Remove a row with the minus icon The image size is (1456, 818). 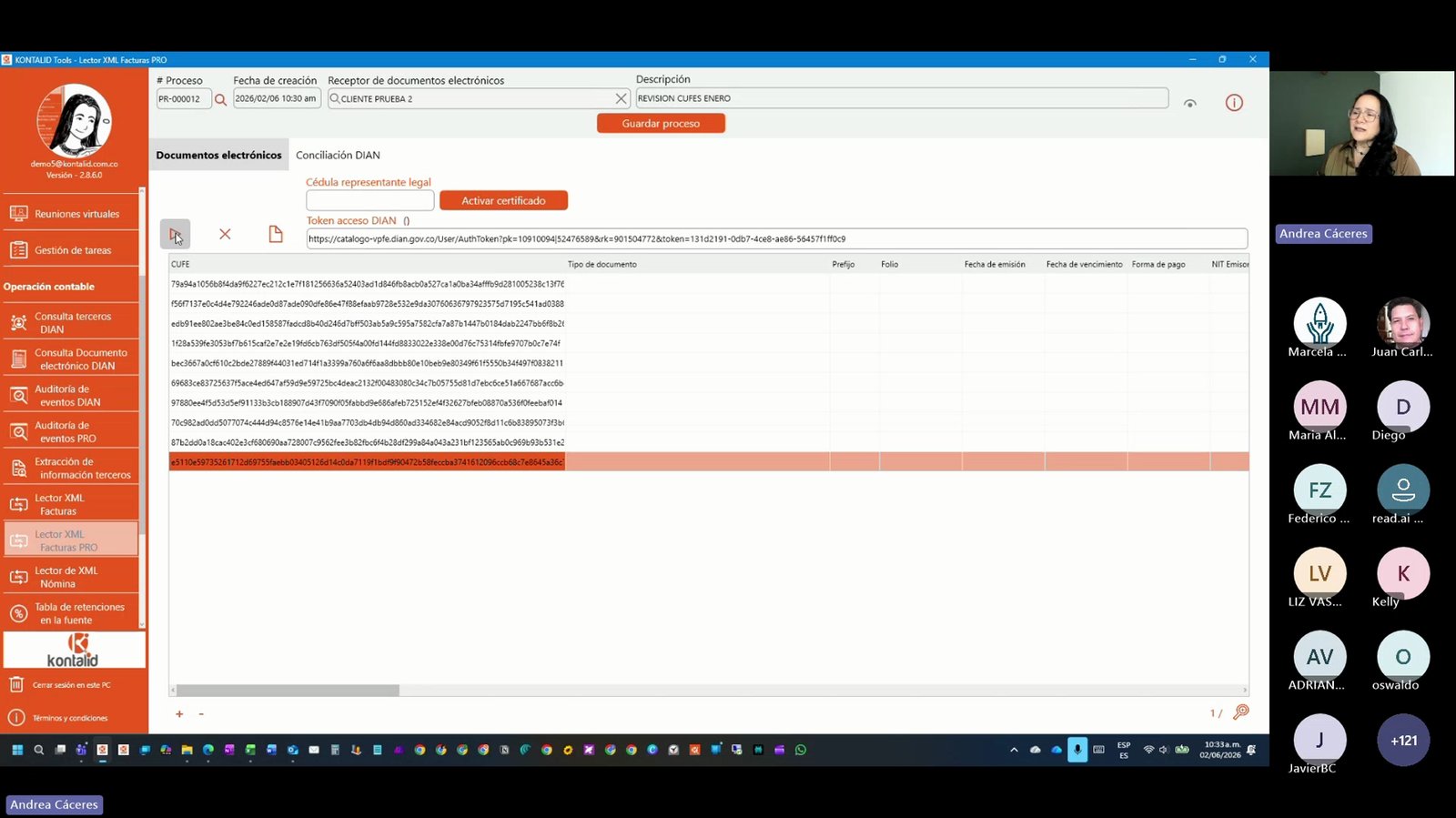(x=201, y=714)
